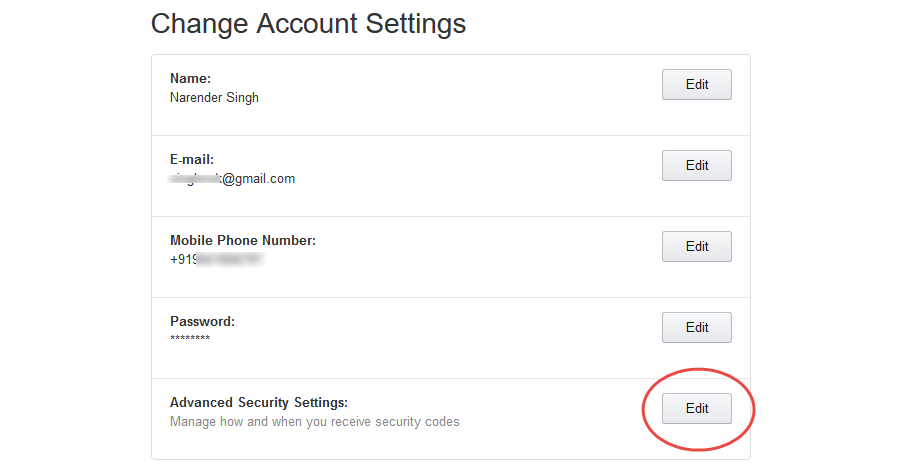This screenshot has width=902, height=470.
Task: Click the "Mobile Phone Number:" label
Action: 243,240
